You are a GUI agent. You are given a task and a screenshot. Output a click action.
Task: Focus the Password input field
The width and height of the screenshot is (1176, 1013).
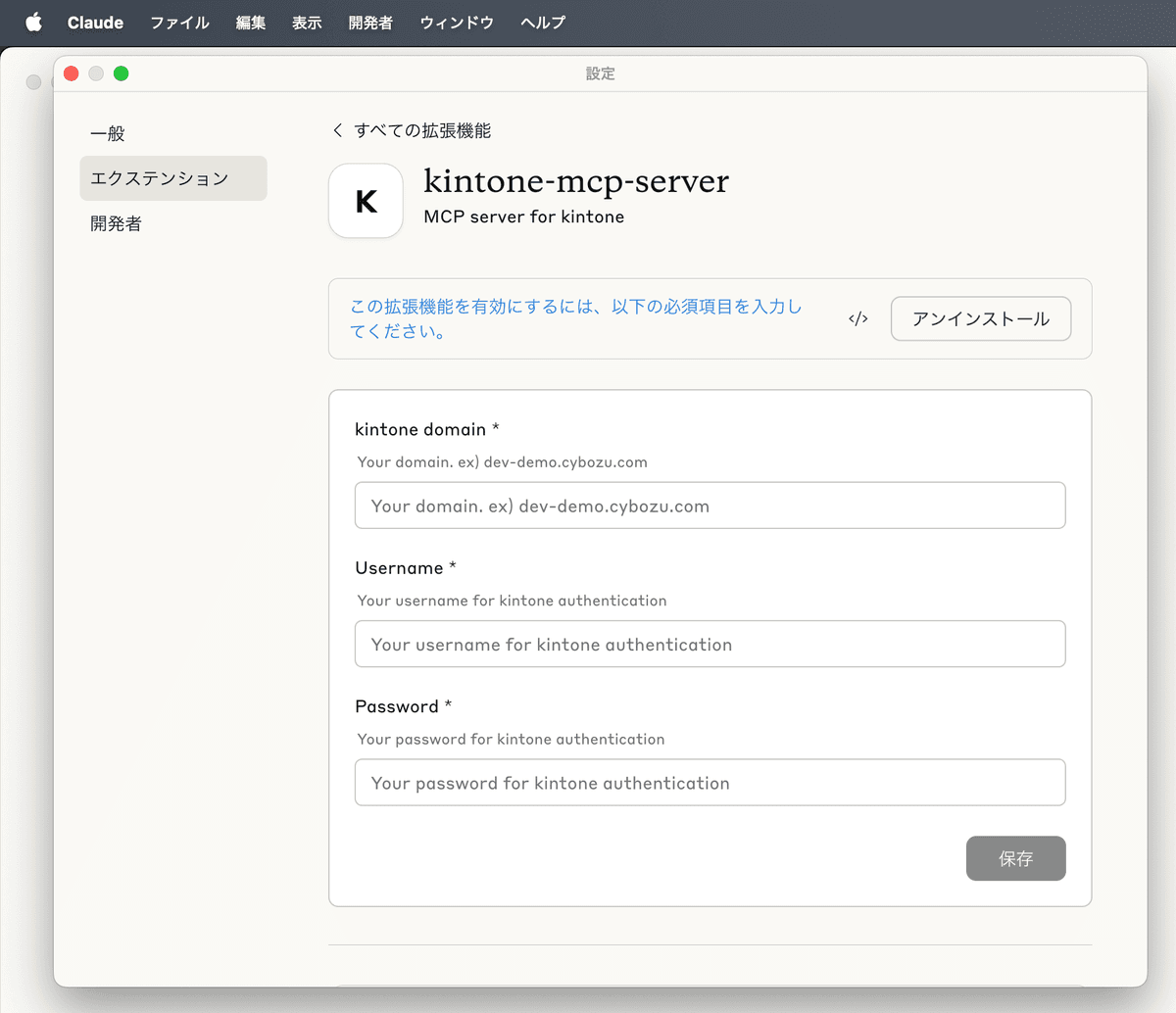click(x=710, y=783)
